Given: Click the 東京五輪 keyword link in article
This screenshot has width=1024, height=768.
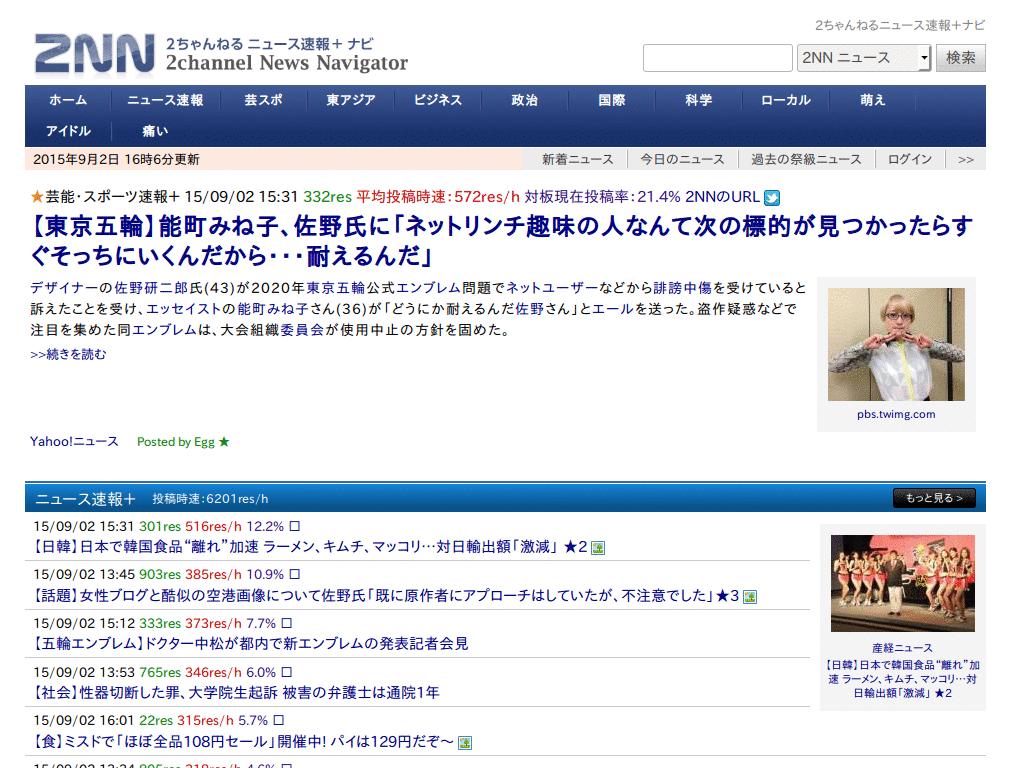Looking at the screenshot, I should [x=336, y=288].
